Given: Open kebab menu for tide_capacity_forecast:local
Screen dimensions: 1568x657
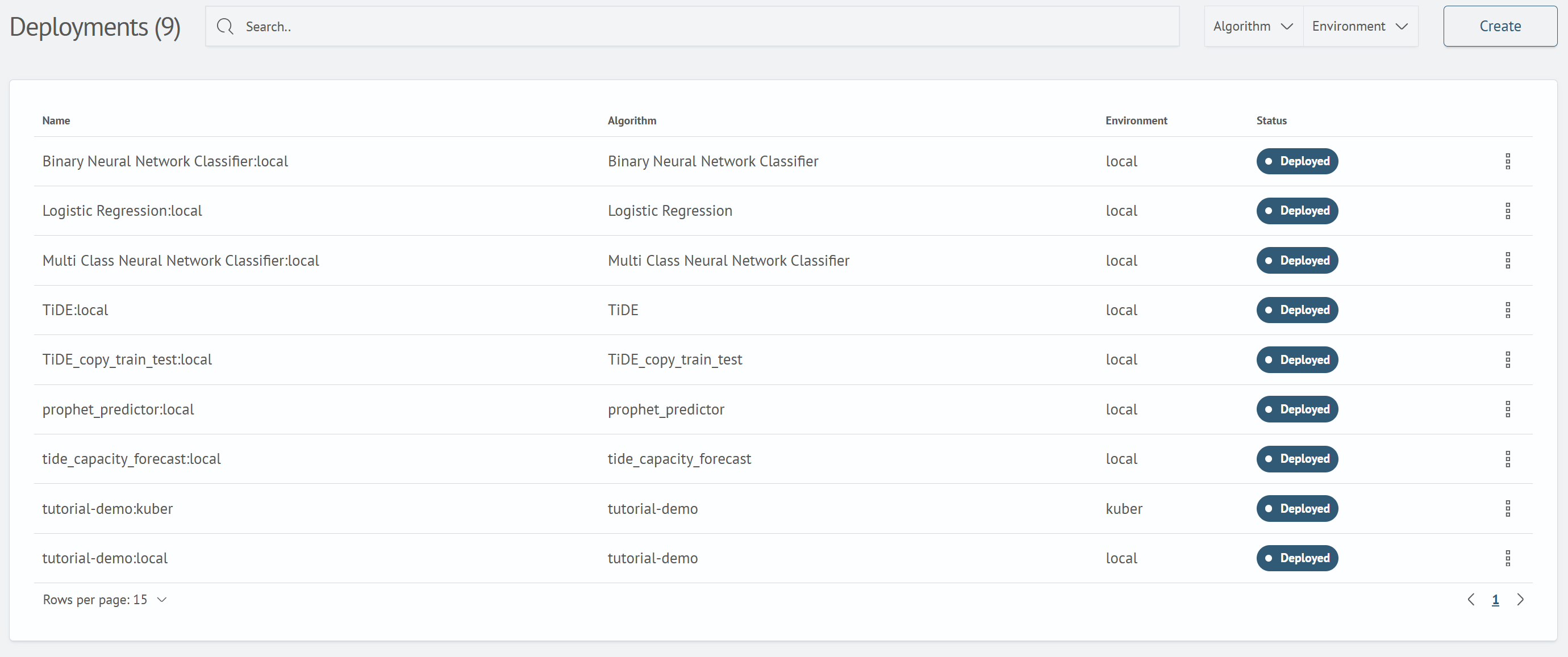Looking at the screenshot, I should [1508, 459].
